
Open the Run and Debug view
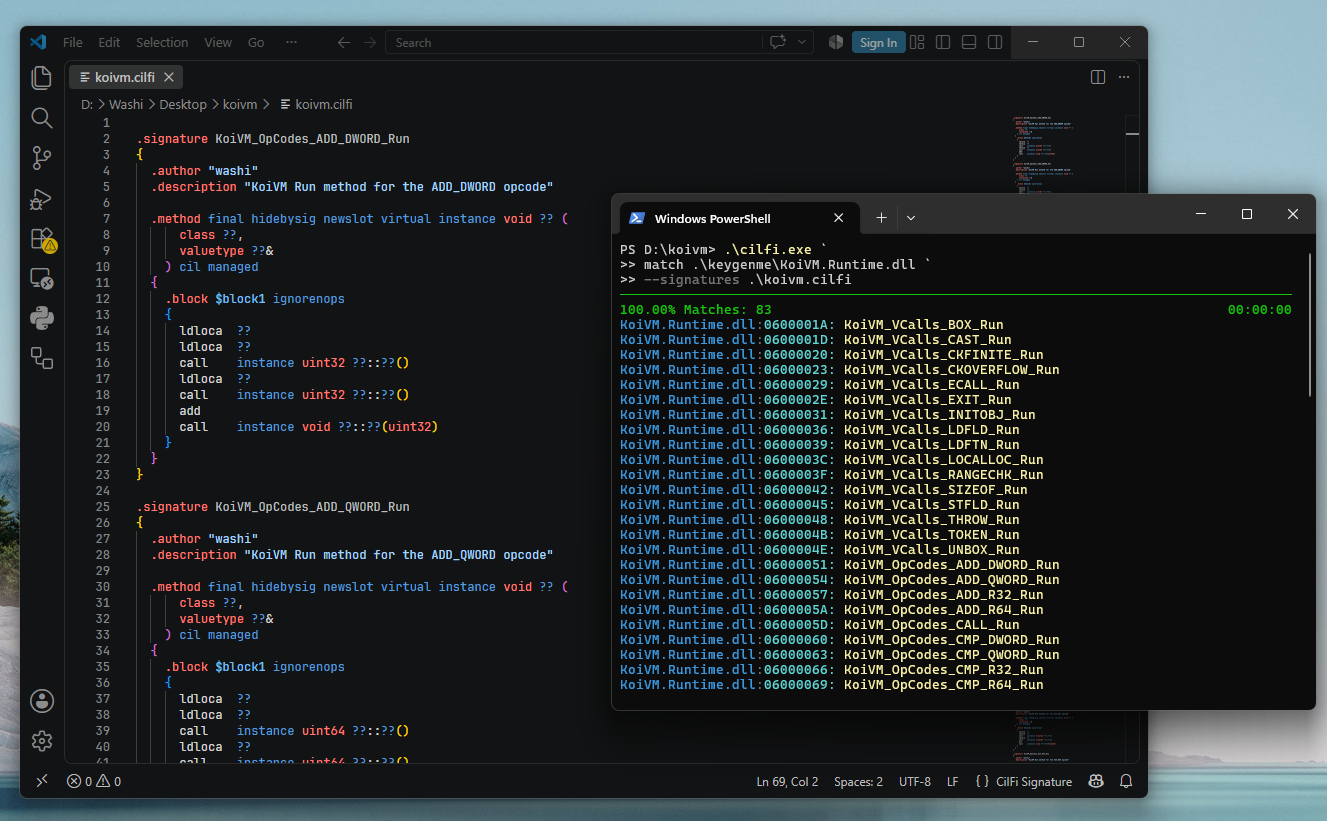coord(42,198)
